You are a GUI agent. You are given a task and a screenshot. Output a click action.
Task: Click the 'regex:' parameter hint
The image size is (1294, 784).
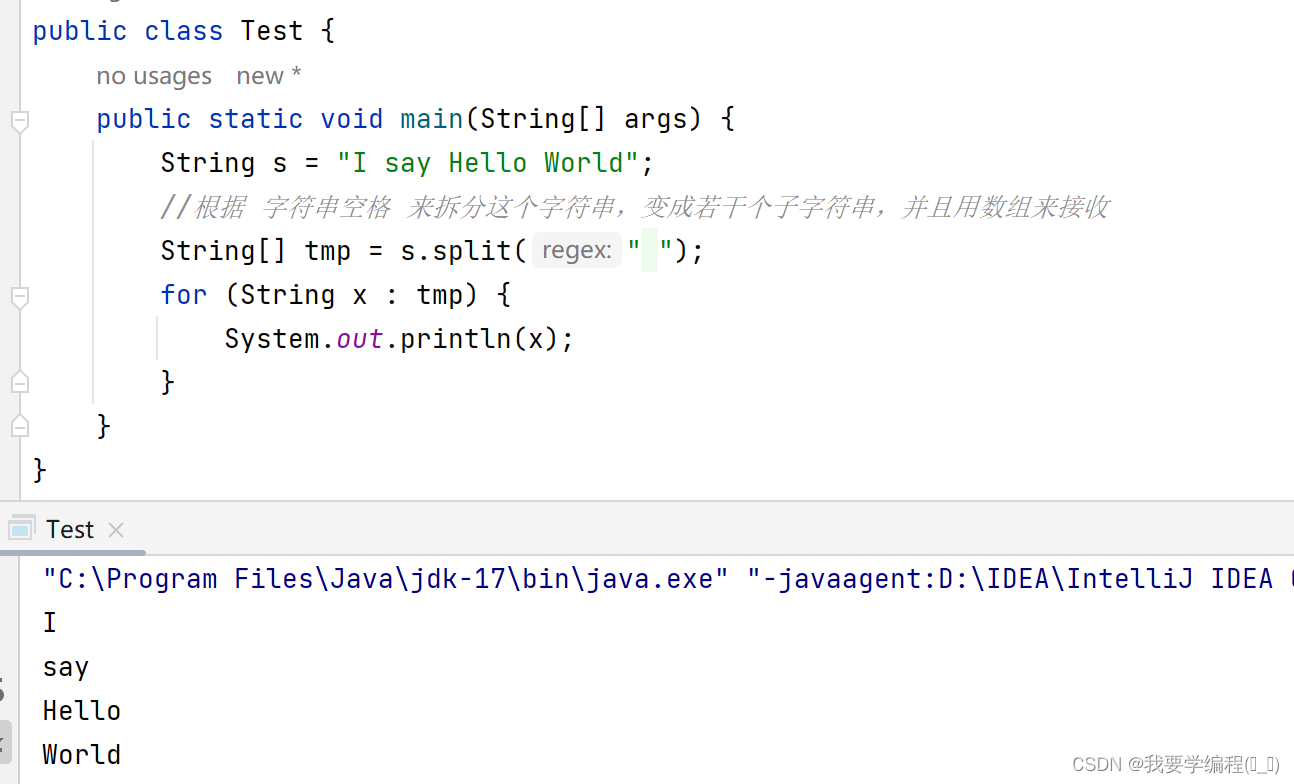click(x=576, y=250)
